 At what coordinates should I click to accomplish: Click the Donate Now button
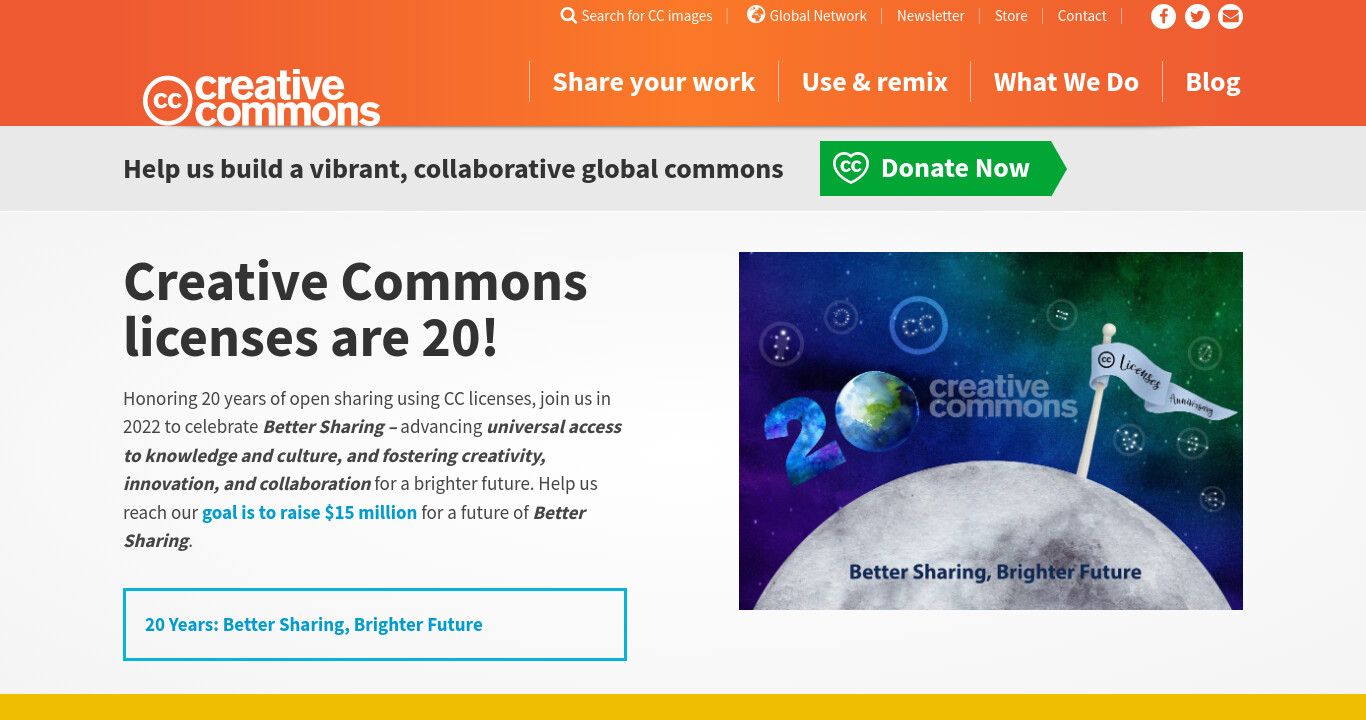point(943,168)
